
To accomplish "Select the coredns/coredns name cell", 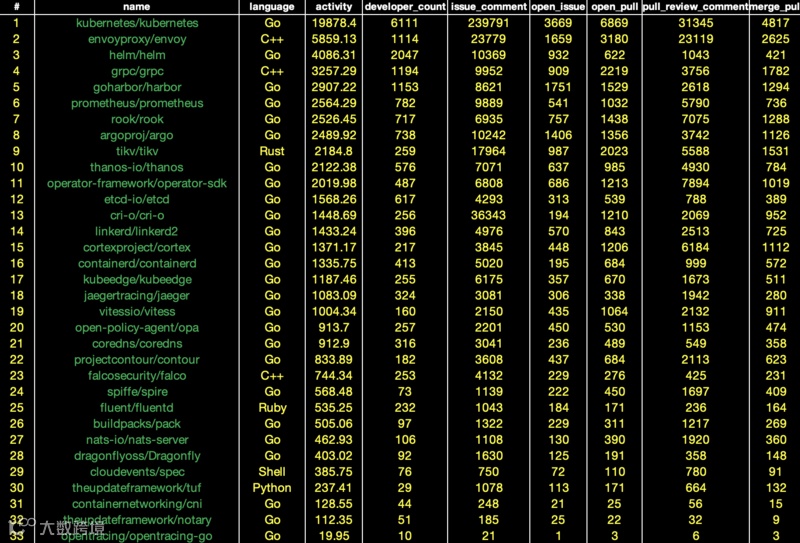I will pos(137,343).
